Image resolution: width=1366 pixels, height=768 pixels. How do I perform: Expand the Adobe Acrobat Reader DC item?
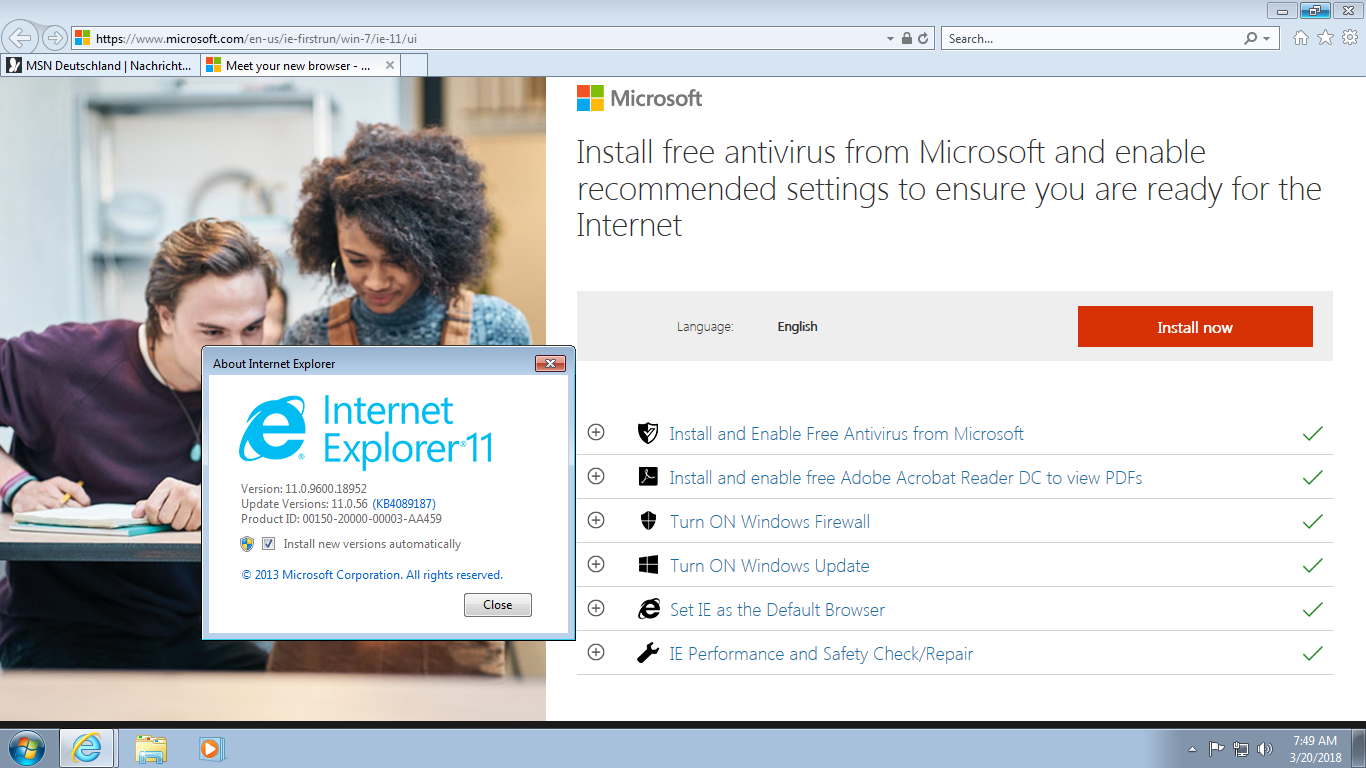tap(596, 476)
